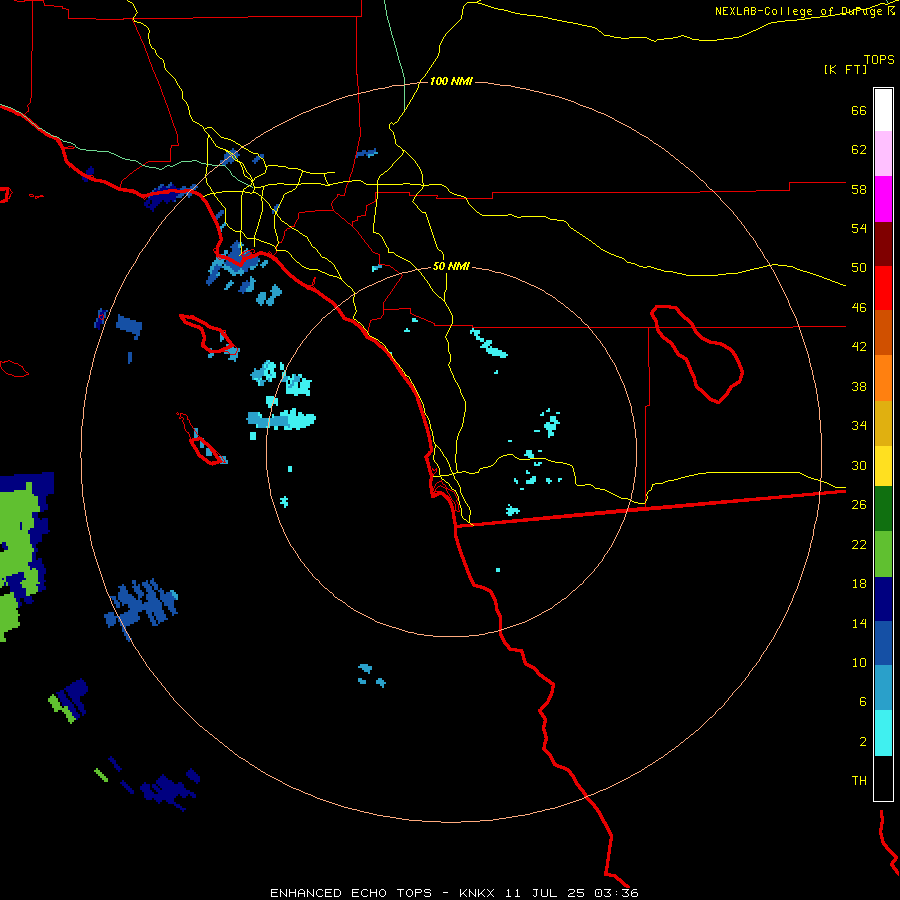The height and width of the screenshot is (900, 900).
Task: Click the light green legend swatch
Action: point(883,554)
